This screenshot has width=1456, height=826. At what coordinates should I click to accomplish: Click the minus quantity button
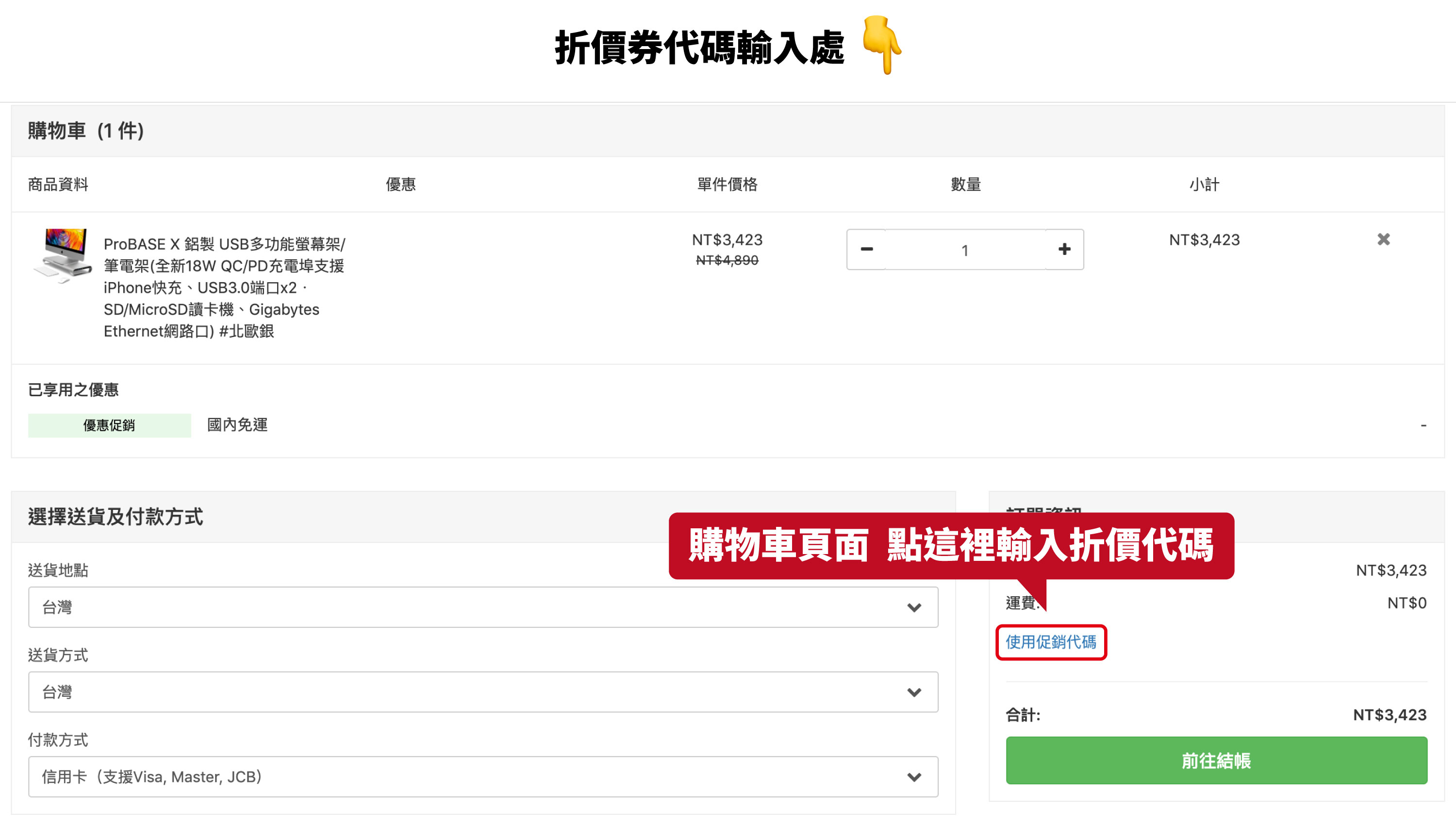(866, 250)
